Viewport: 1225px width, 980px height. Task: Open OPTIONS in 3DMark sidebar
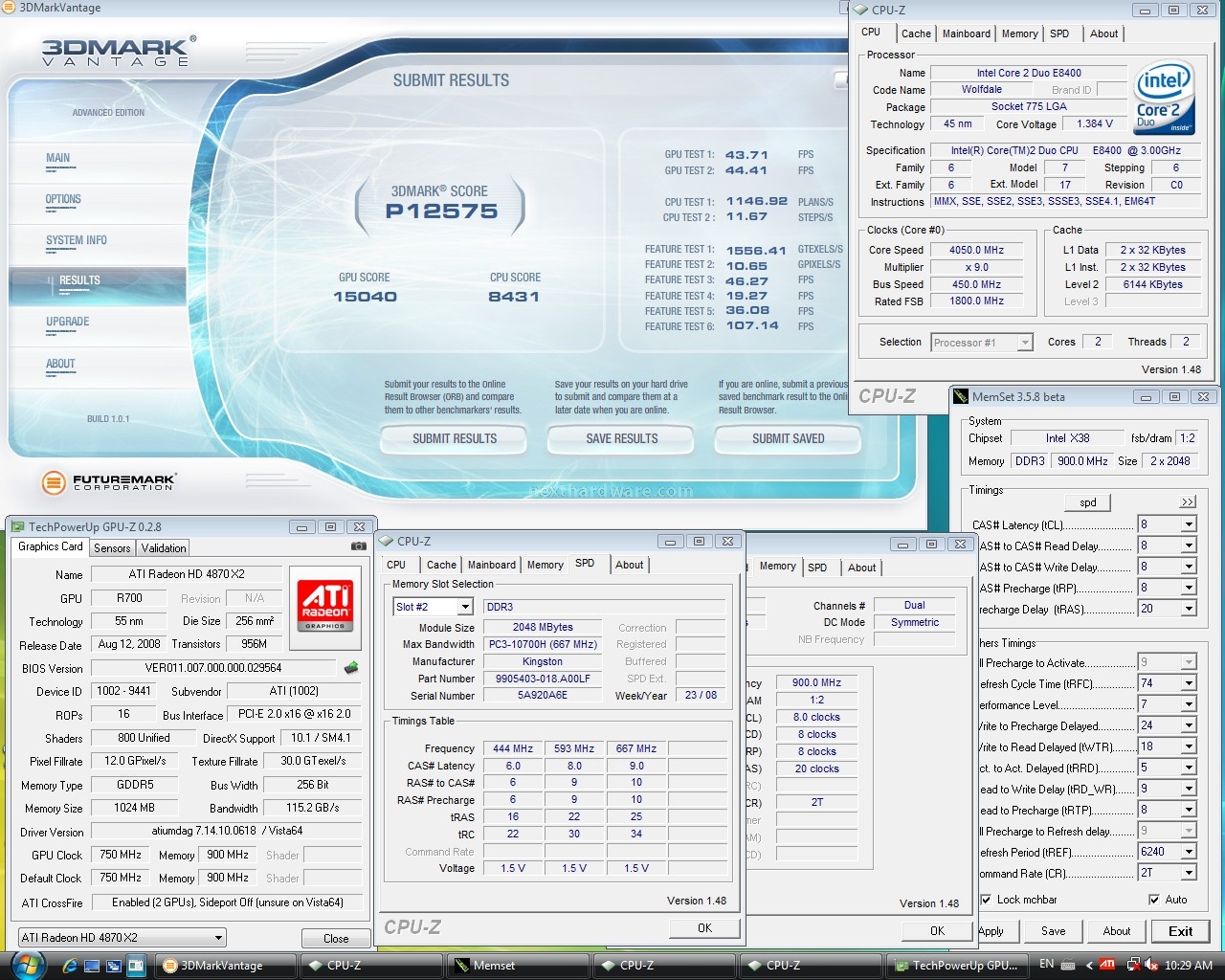(x=63, y=199)
